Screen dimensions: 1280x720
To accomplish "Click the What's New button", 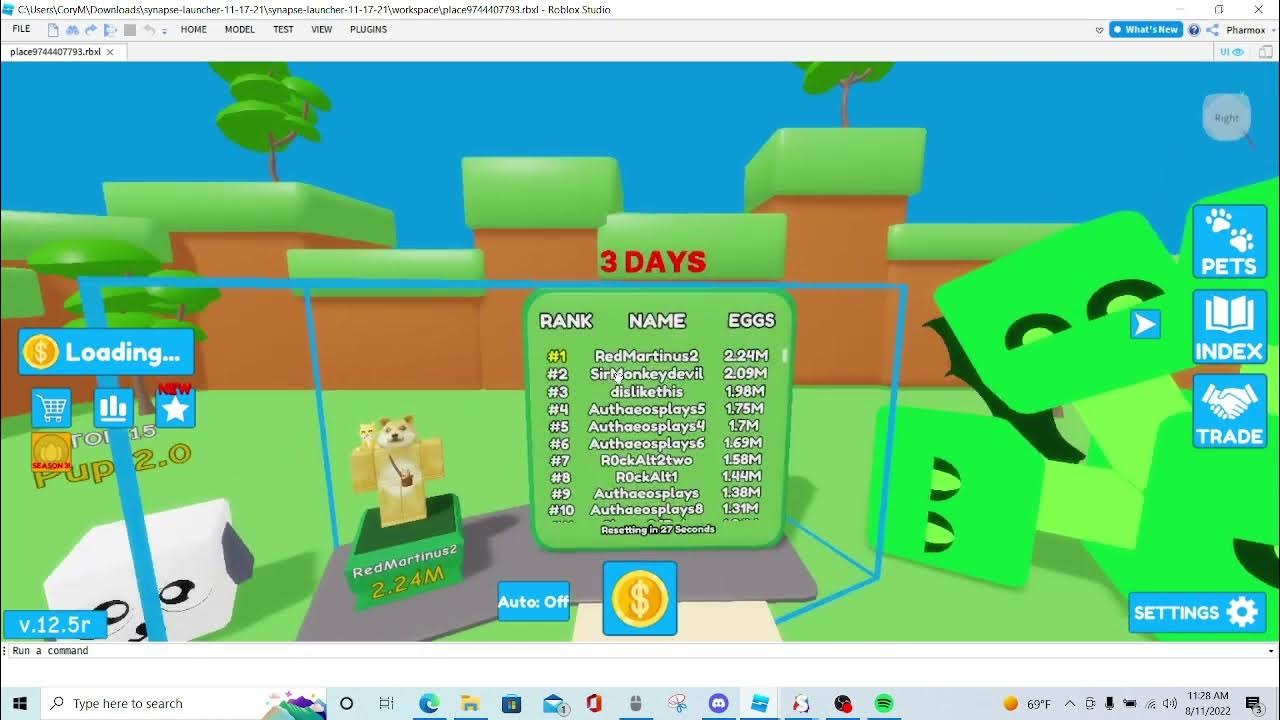I will [1146, 30].
